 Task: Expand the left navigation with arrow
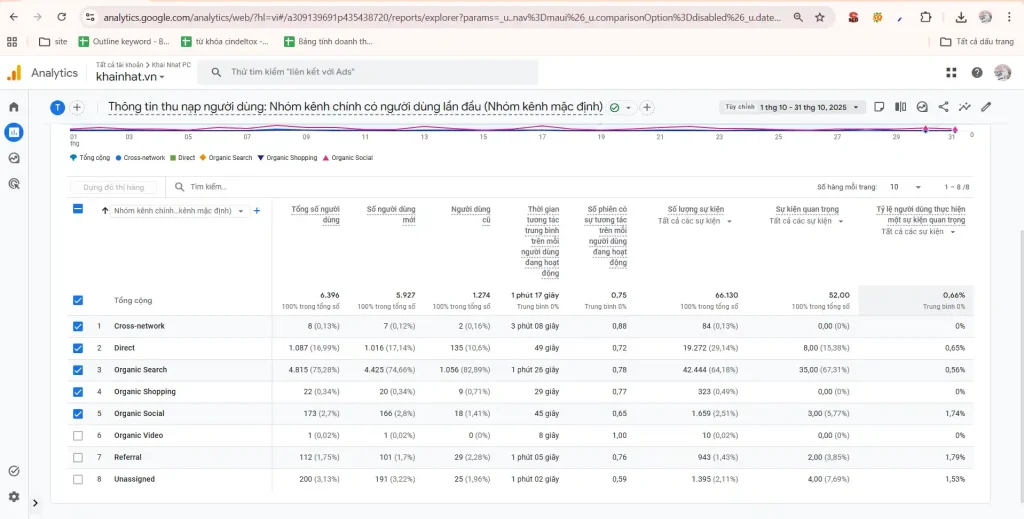point(35,503)
